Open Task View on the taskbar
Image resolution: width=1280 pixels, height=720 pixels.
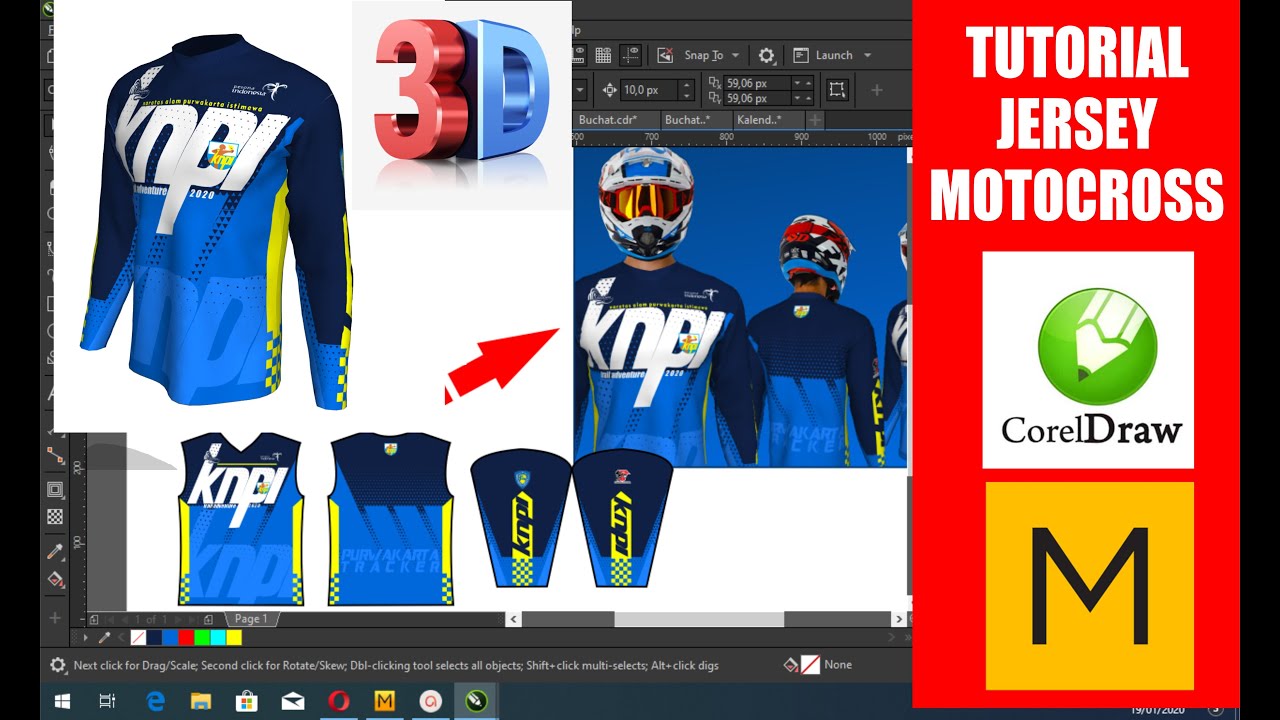(108, 702)
